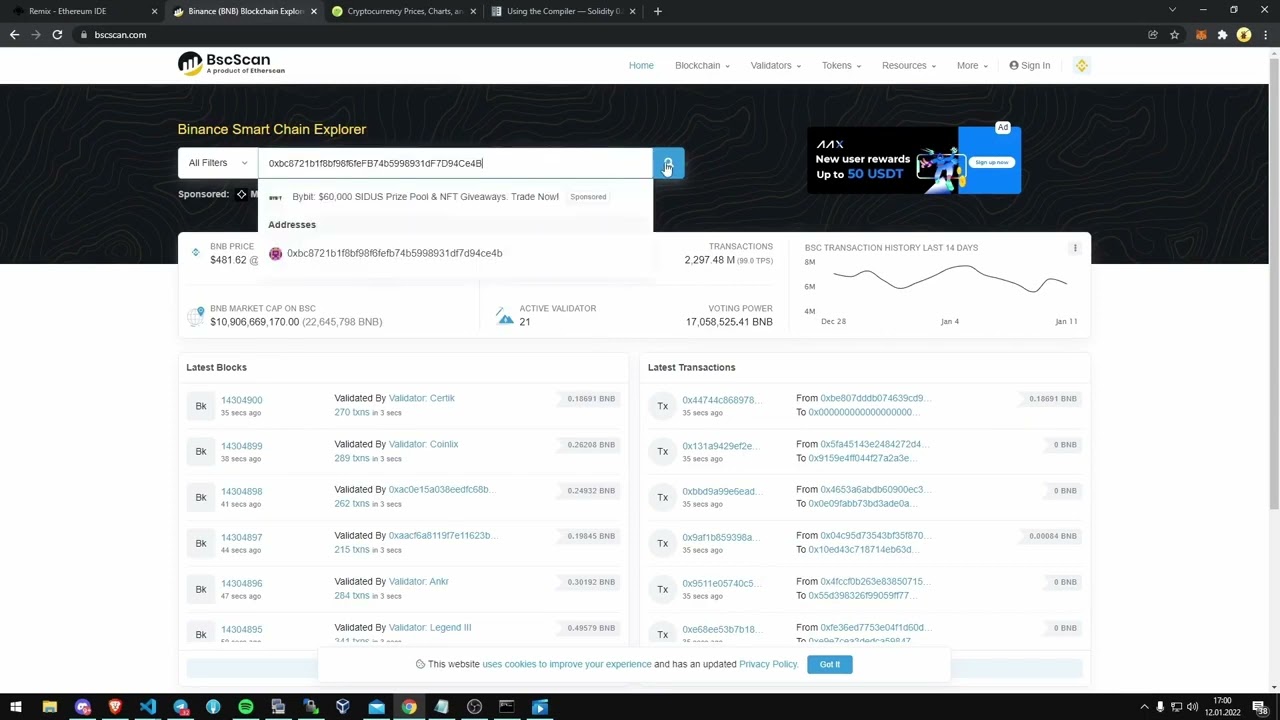Open block 14304898
This screenshot has height=720, width=1280.
pos(241,492)
